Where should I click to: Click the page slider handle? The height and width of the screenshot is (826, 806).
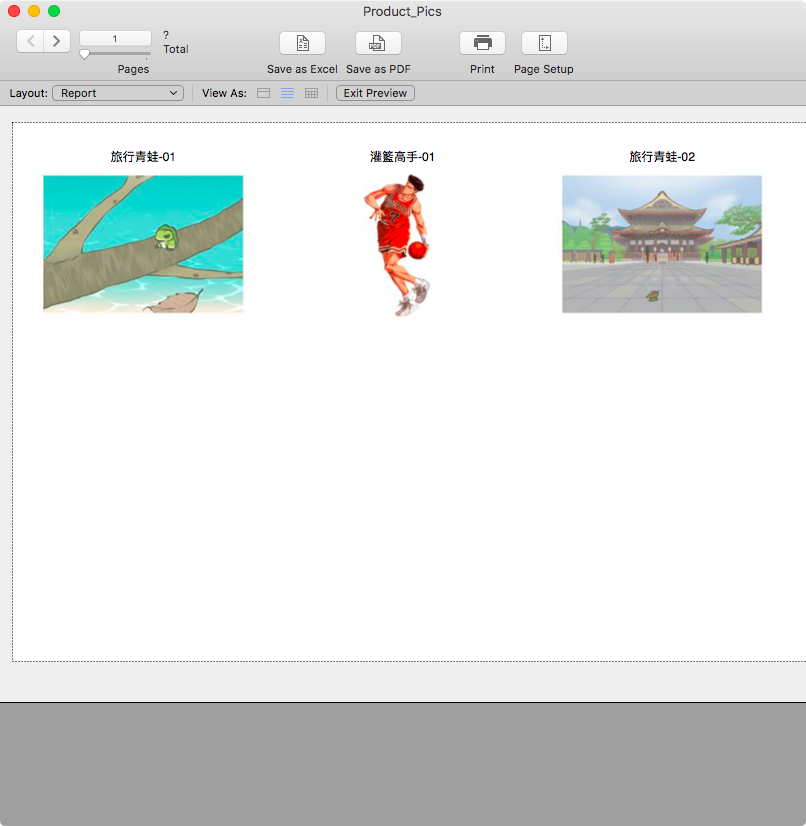[84, 54]
